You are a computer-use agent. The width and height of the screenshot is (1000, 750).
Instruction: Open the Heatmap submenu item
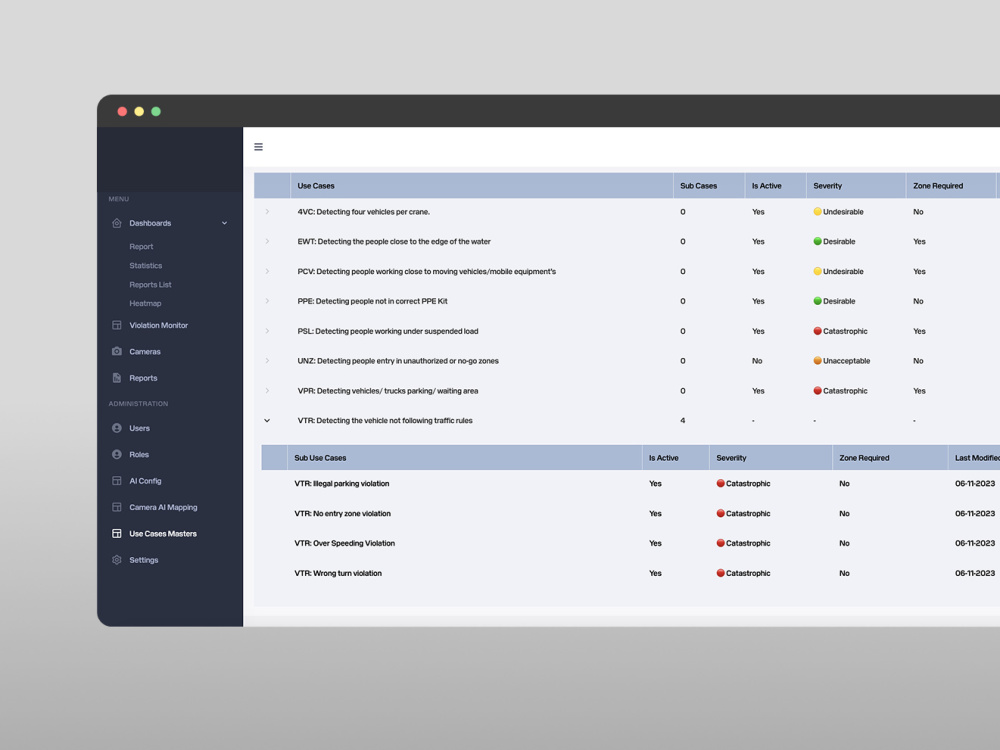[x=145, y=304]
